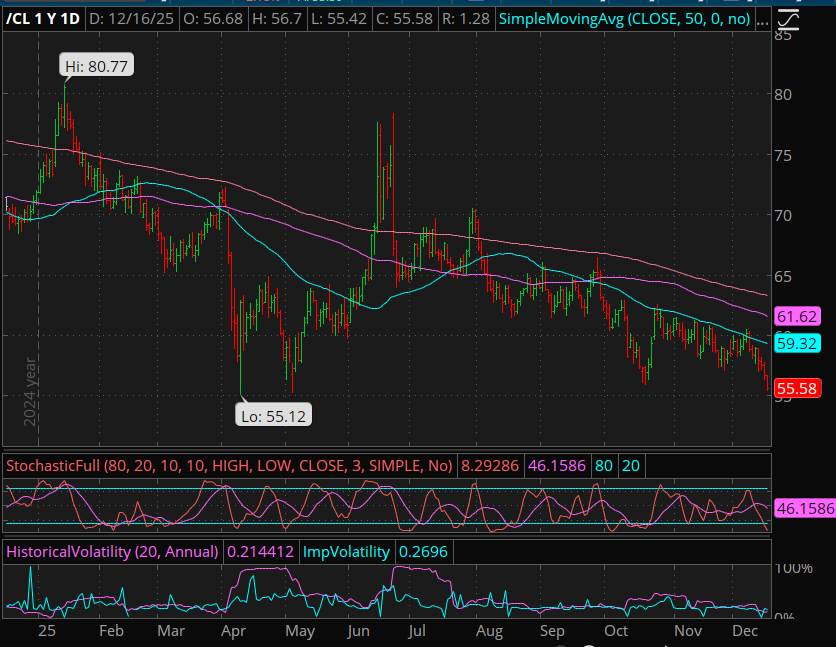Click the Hi: 80.77 price bubble
The image size is (836, 647).
97,66
